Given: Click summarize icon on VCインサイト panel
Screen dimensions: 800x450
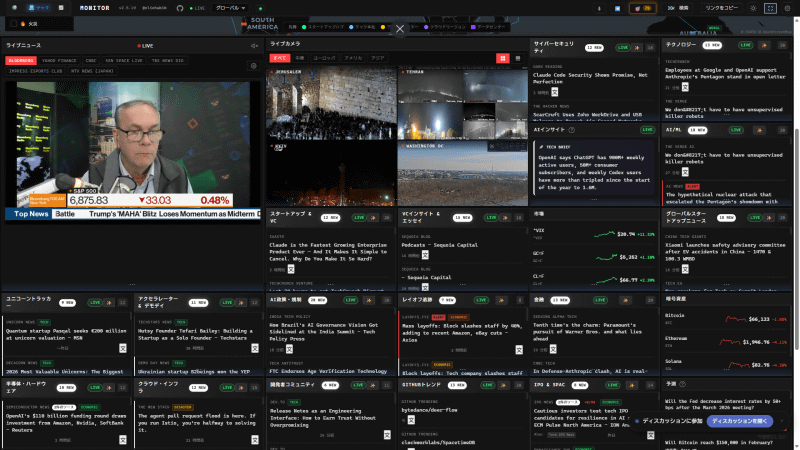Looking at the screenshot, I should pos(505,218).
